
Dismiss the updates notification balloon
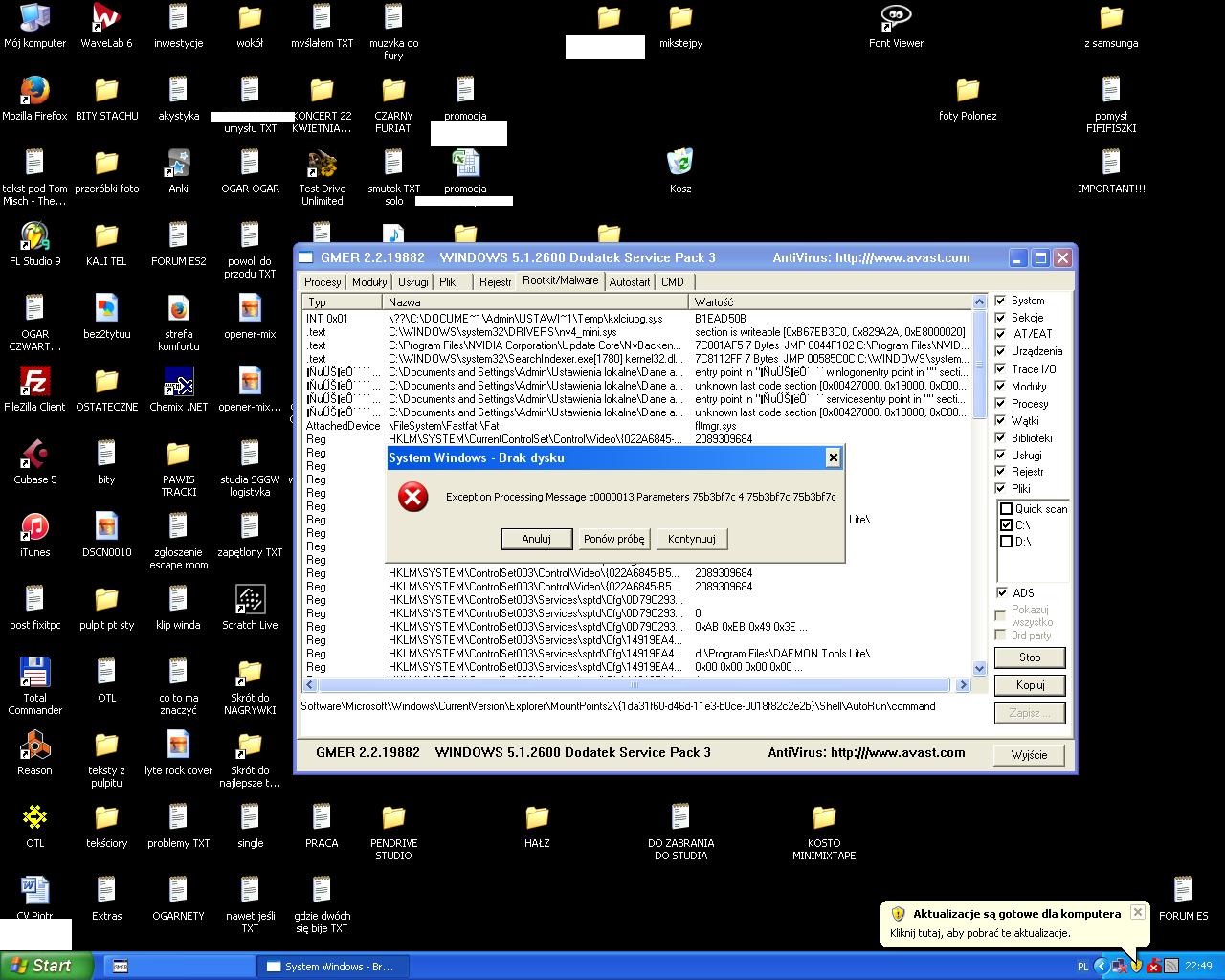point(1137,912)
